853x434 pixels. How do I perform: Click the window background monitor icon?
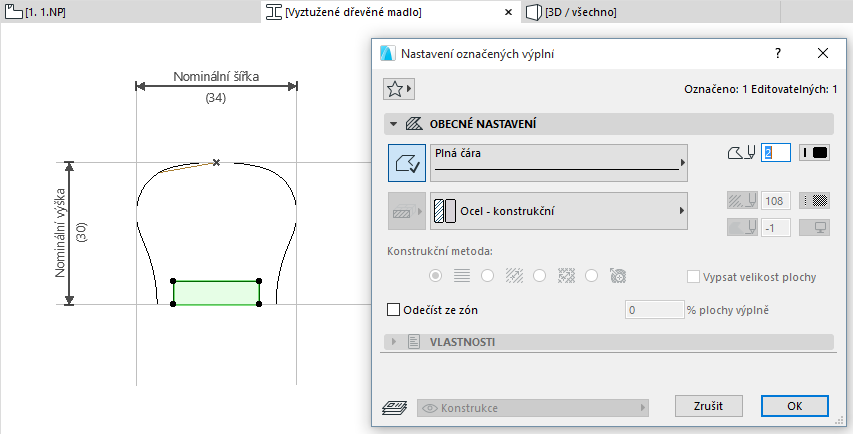[814, 227]
